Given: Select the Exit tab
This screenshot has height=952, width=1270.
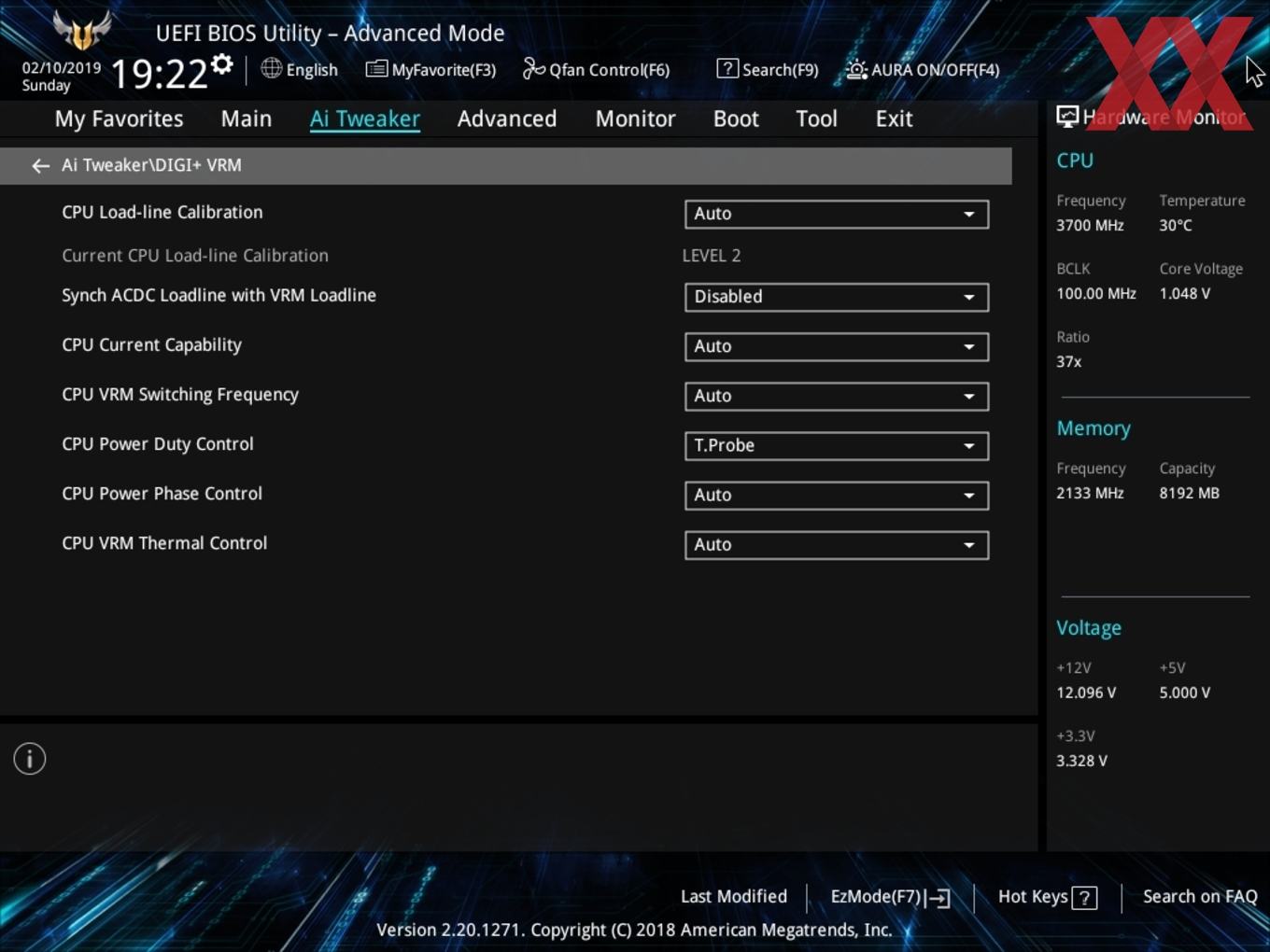Looking at the screenshot, I should (894, 119).
